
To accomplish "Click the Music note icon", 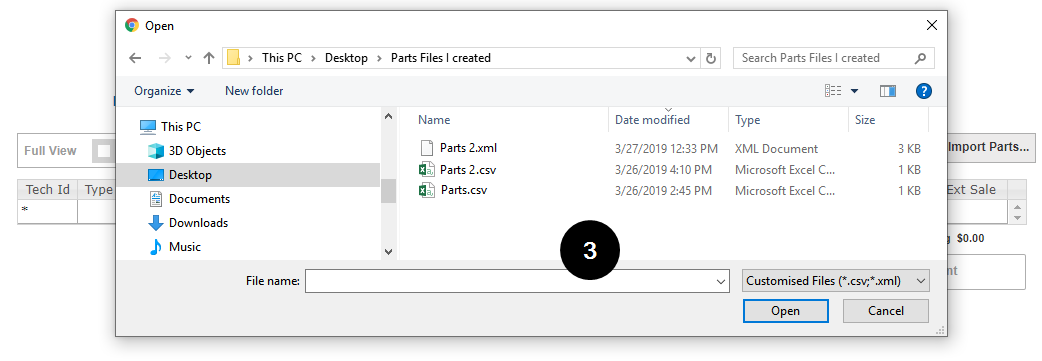I will click(156, 247).
